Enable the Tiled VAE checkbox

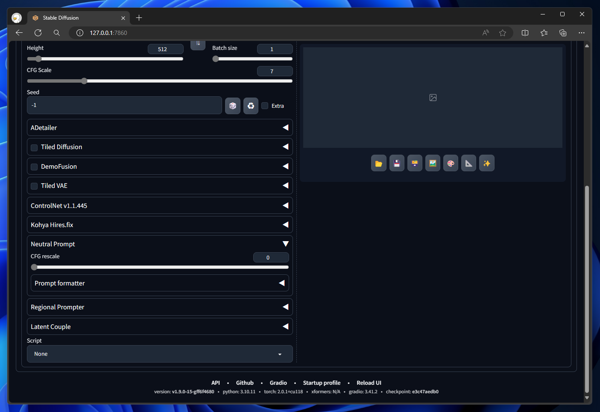coord(34,186)
